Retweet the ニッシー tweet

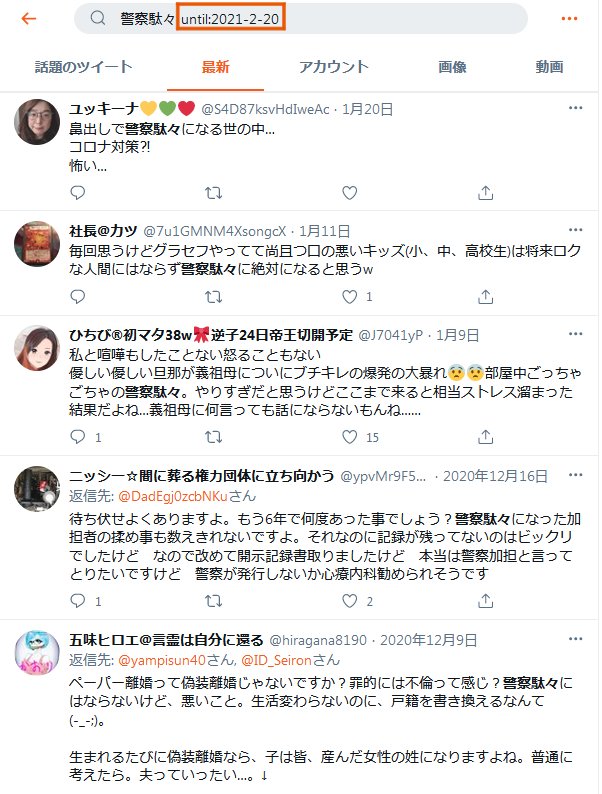213,601
